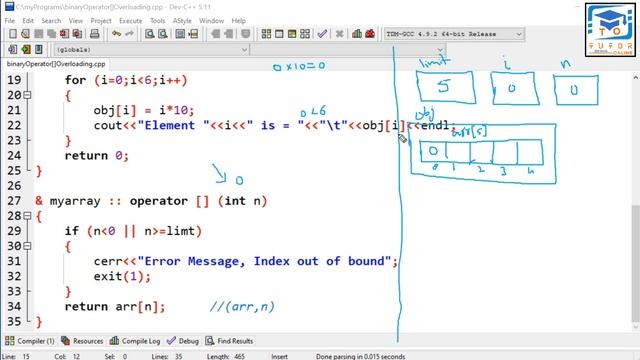Viewport: 640px width, 360px height.
Task: Click the Rebuild All toolbar icon
Action: 305,34
